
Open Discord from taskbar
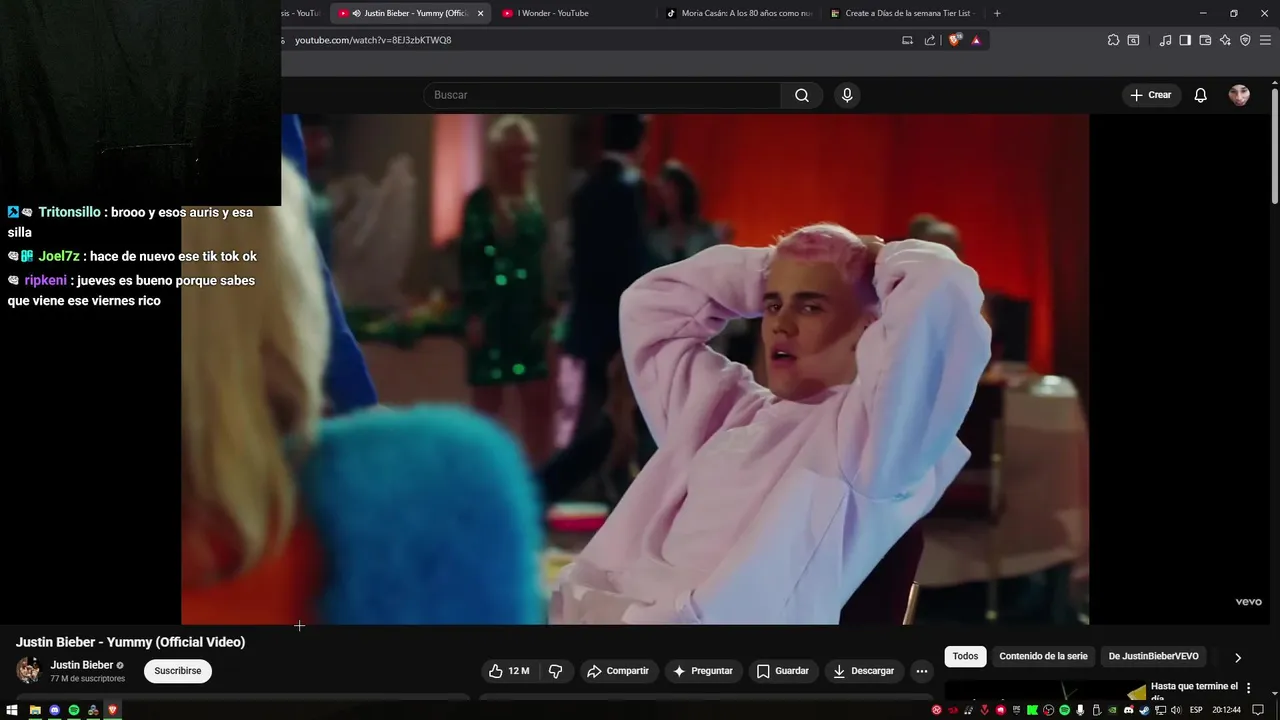[54, 710]
